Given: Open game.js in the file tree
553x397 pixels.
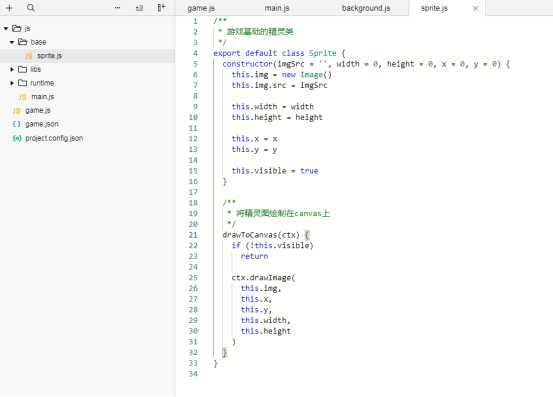Looking at the screenshot, I should (x=38, y=111).
